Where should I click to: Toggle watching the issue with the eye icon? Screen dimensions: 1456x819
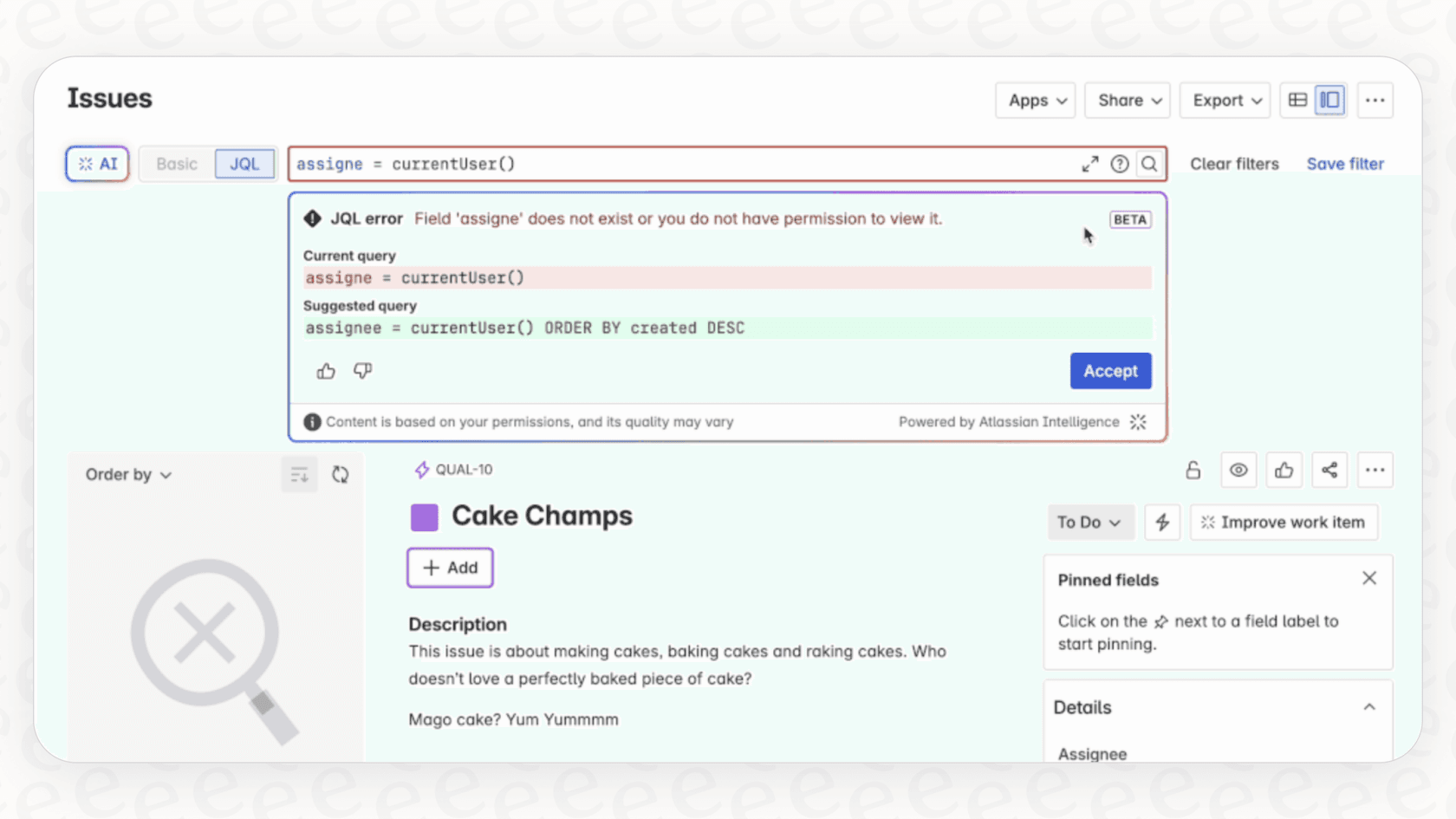point(1238,470)
